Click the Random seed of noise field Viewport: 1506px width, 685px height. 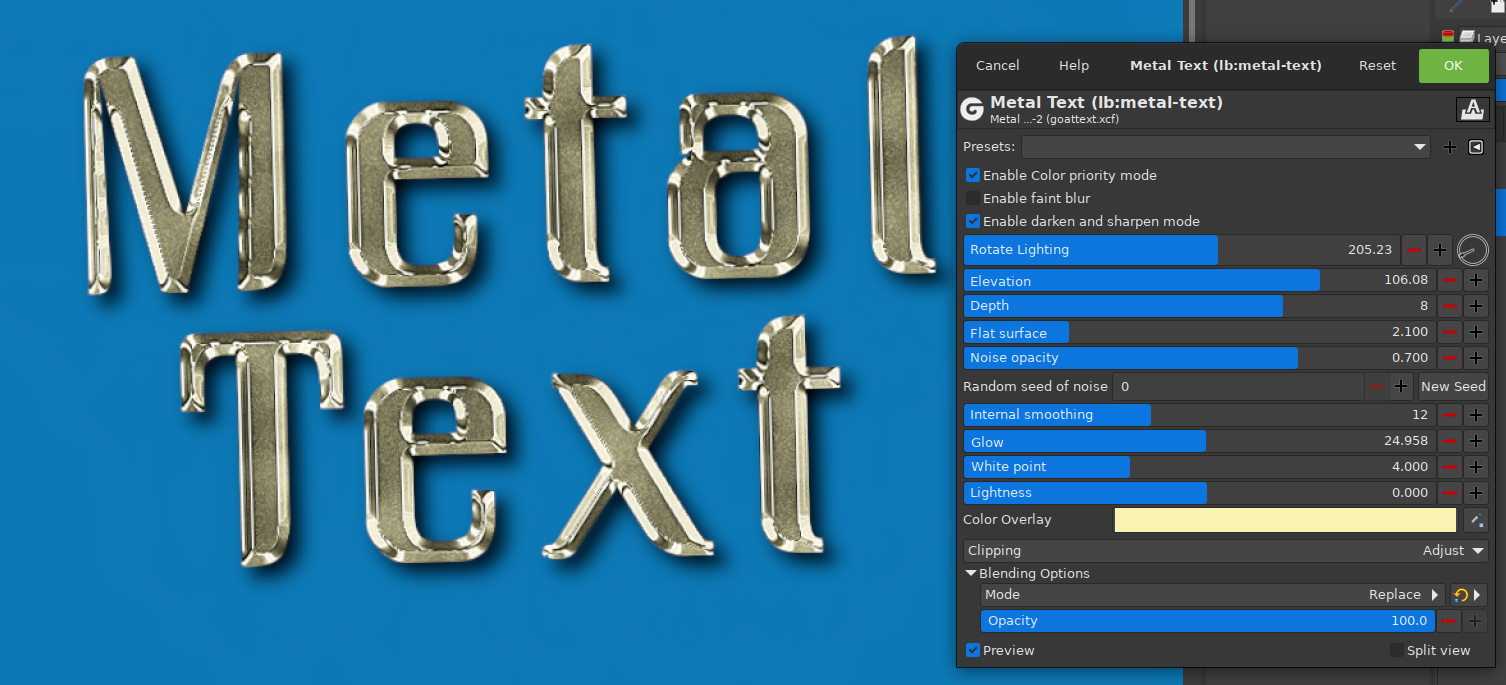coord(1239,386)
